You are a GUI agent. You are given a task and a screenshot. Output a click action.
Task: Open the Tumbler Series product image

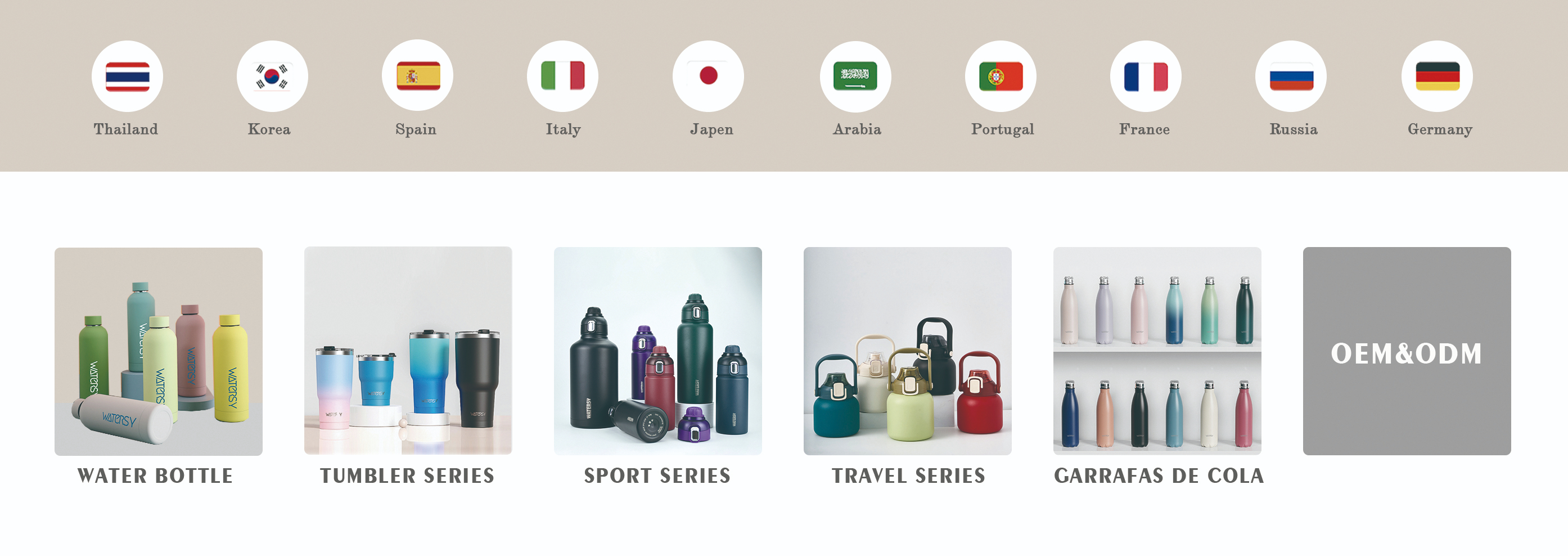[x=408, y=351]
